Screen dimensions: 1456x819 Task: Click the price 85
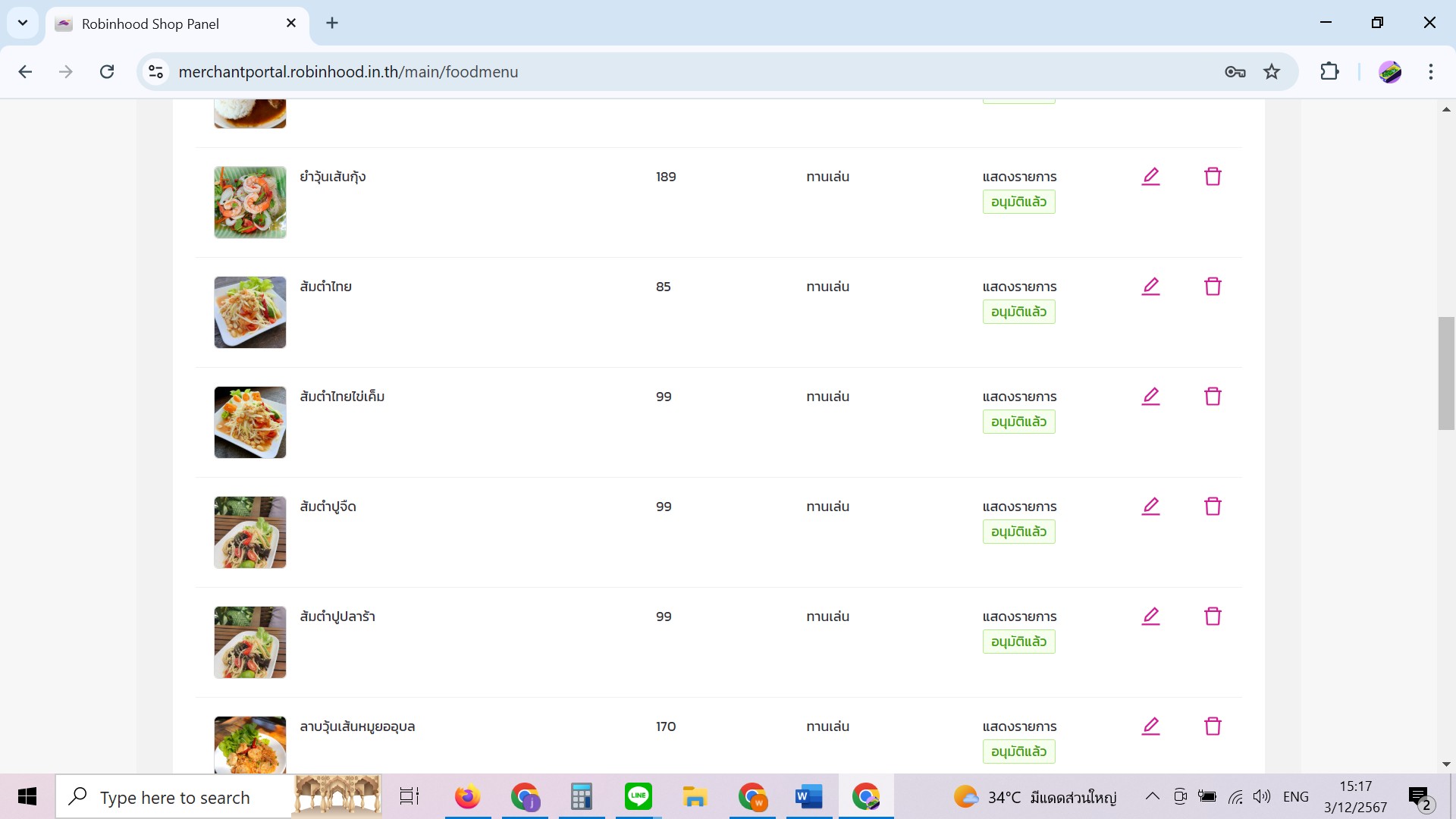click(664, 287)
